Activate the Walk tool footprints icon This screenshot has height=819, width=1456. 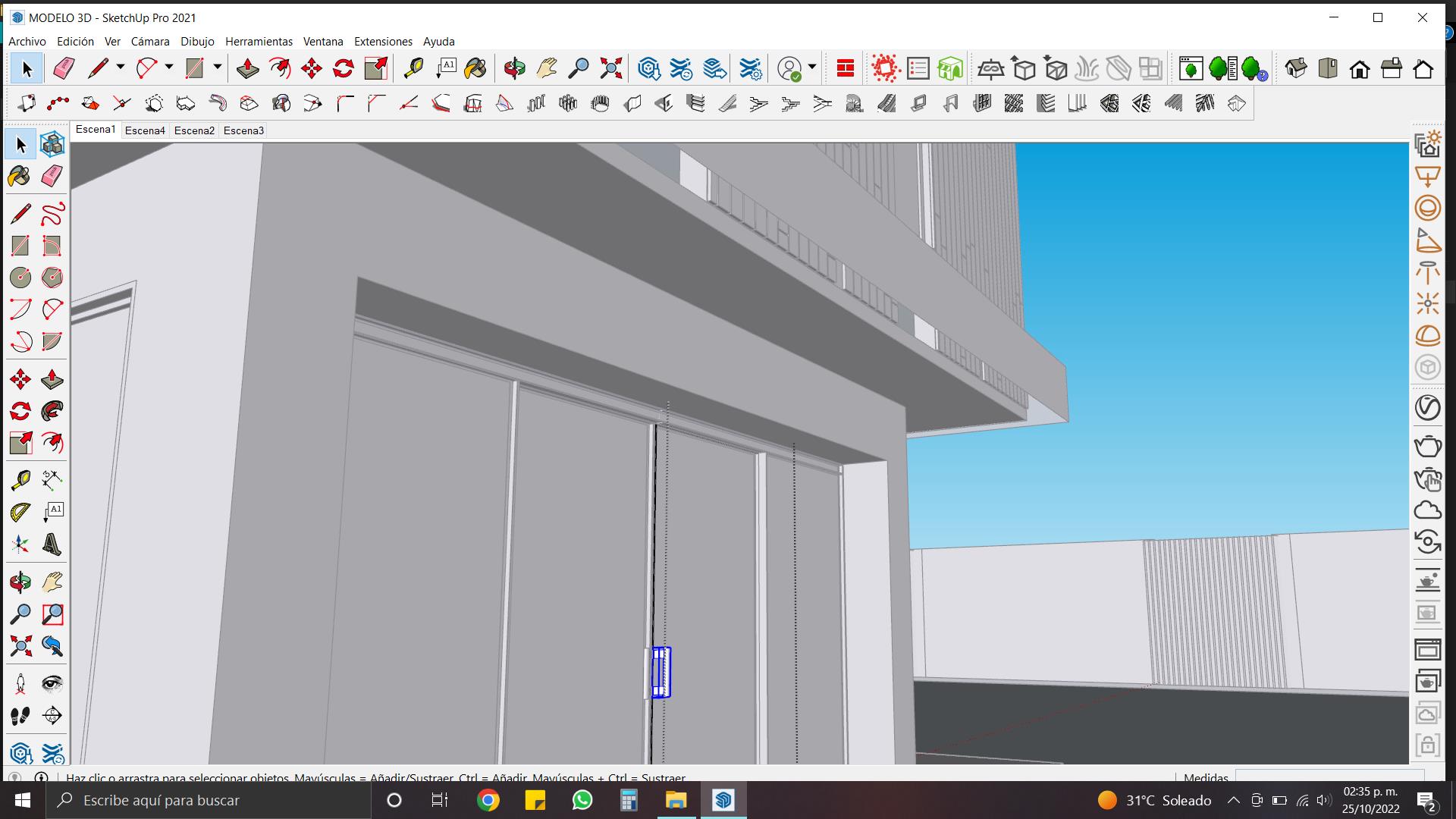(20, 716)
